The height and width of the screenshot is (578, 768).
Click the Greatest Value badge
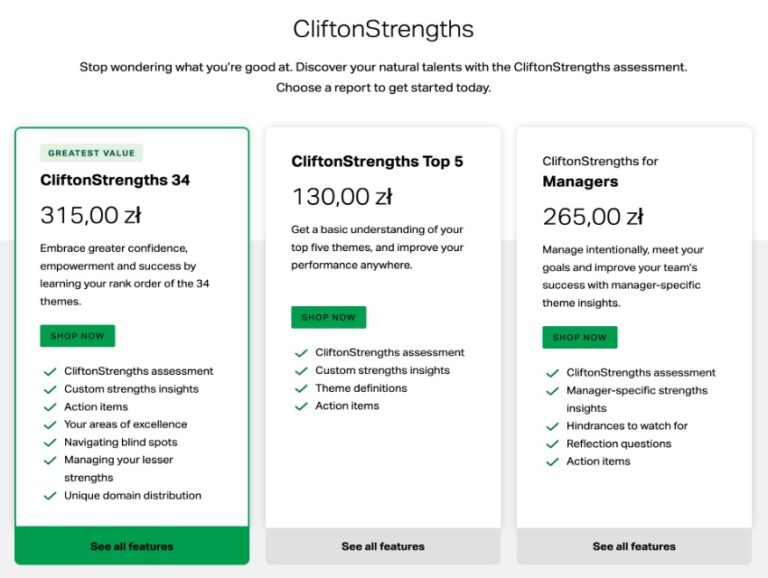tap(92, 153)
